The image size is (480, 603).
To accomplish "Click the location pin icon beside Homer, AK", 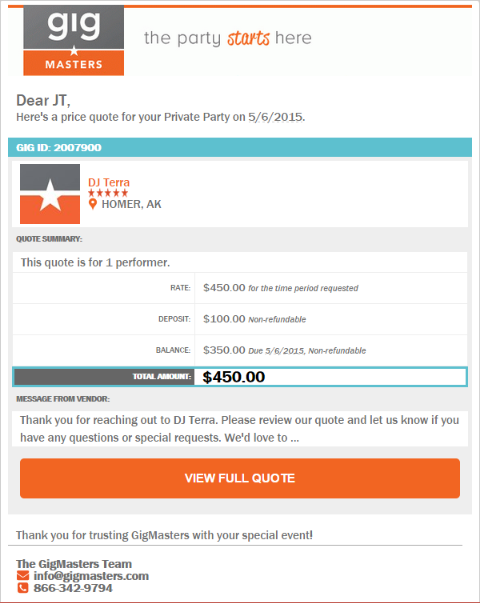I will [x=92, y=204].
